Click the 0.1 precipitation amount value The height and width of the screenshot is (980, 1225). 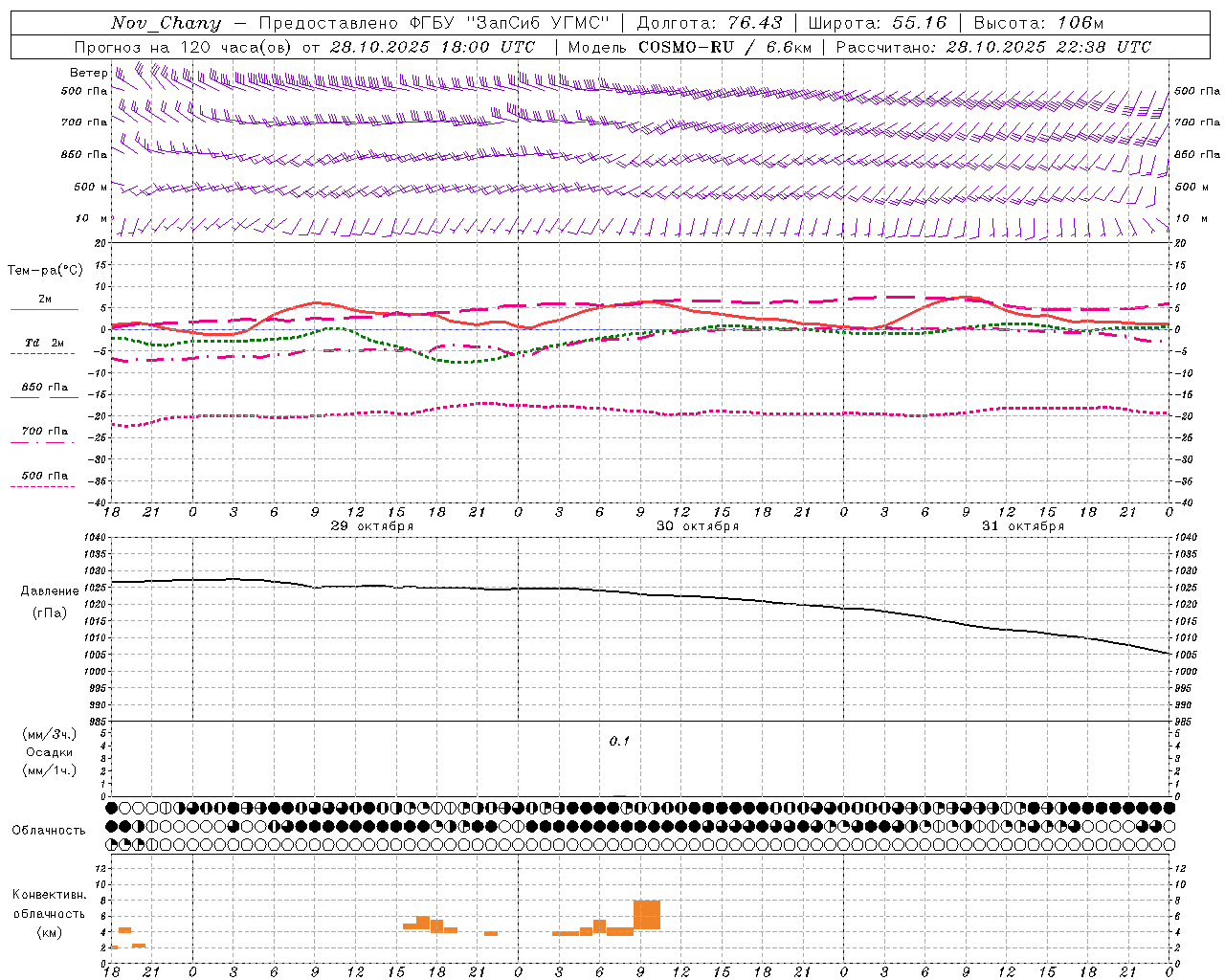619,742
